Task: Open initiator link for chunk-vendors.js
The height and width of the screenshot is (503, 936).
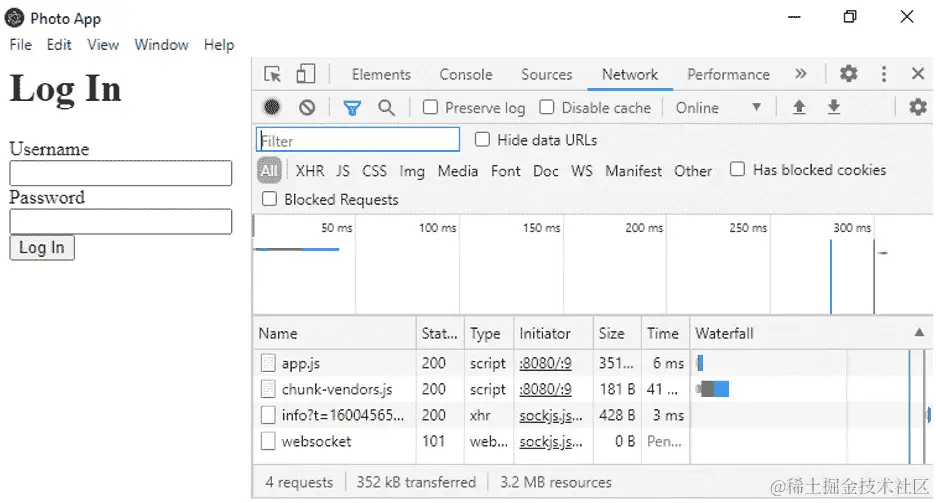Action: point(545,389)
